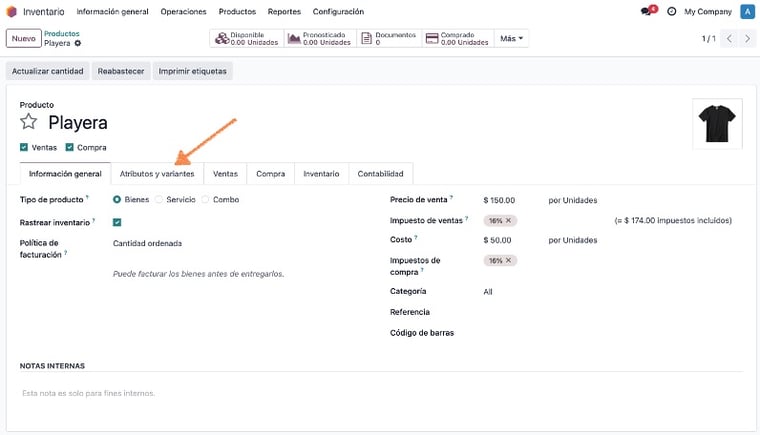The height and width of the screenshot is (435, 760).
Task: Switch to the Compra tab
Action: [270, 174]
